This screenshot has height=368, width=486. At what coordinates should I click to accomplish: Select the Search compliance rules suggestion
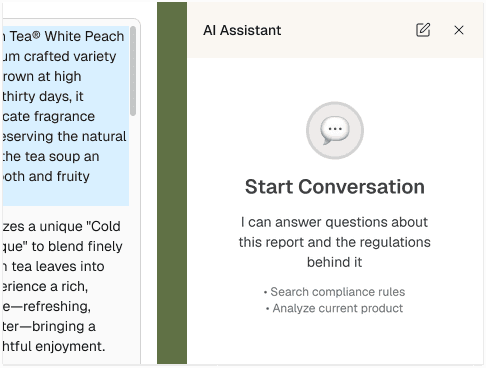click(335, 292)
